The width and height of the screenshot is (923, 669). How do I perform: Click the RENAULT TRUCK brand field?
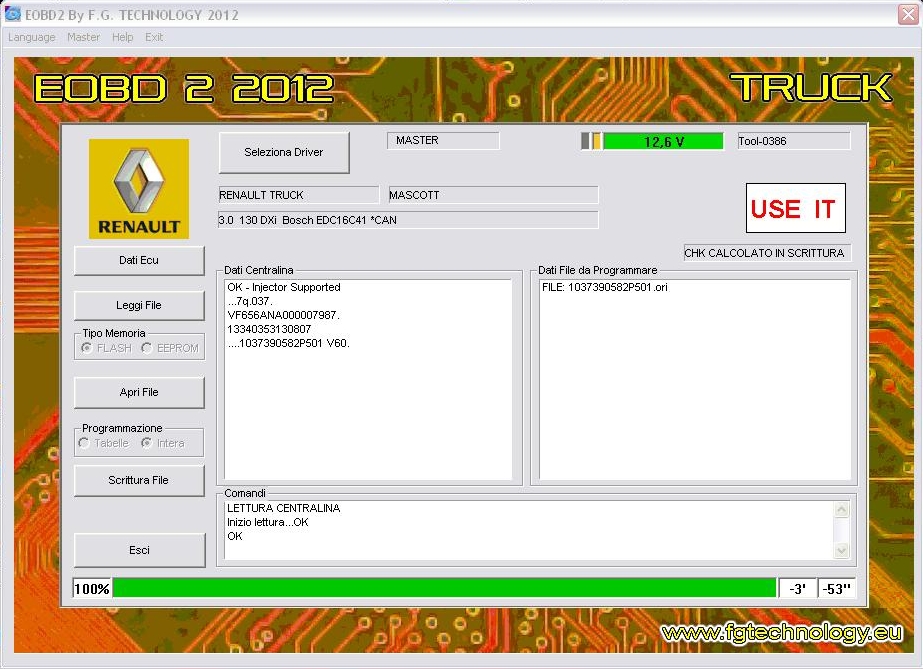pyautogui.click(x=298, y=195)
